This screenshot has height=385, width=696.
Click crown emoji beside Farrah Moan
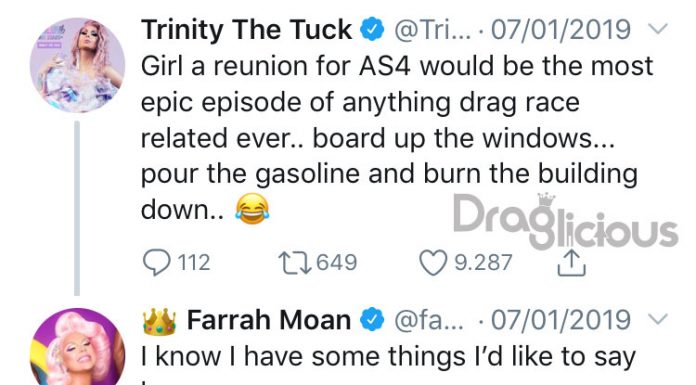(159, 321)
